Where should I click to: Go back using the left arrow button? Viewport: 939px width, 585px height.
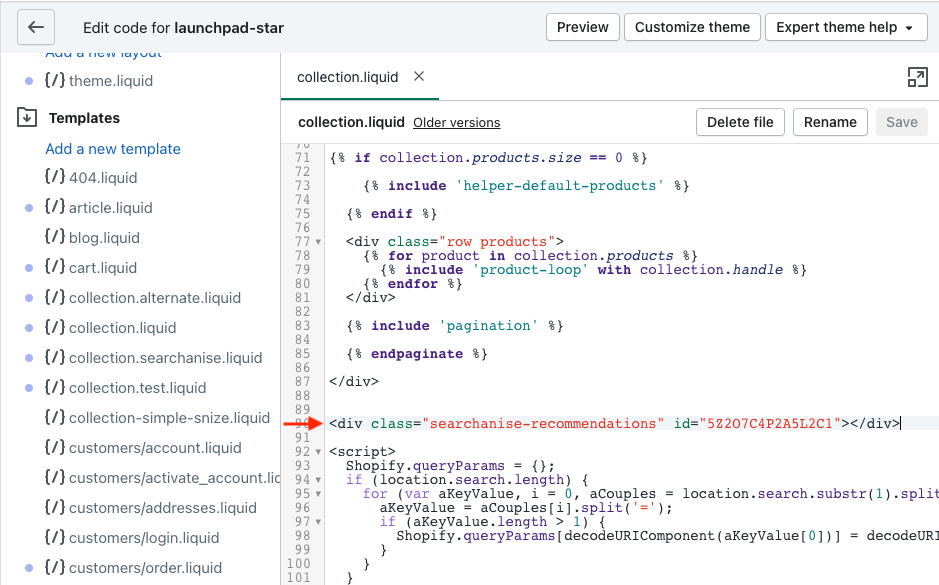(x=36, y=28)
